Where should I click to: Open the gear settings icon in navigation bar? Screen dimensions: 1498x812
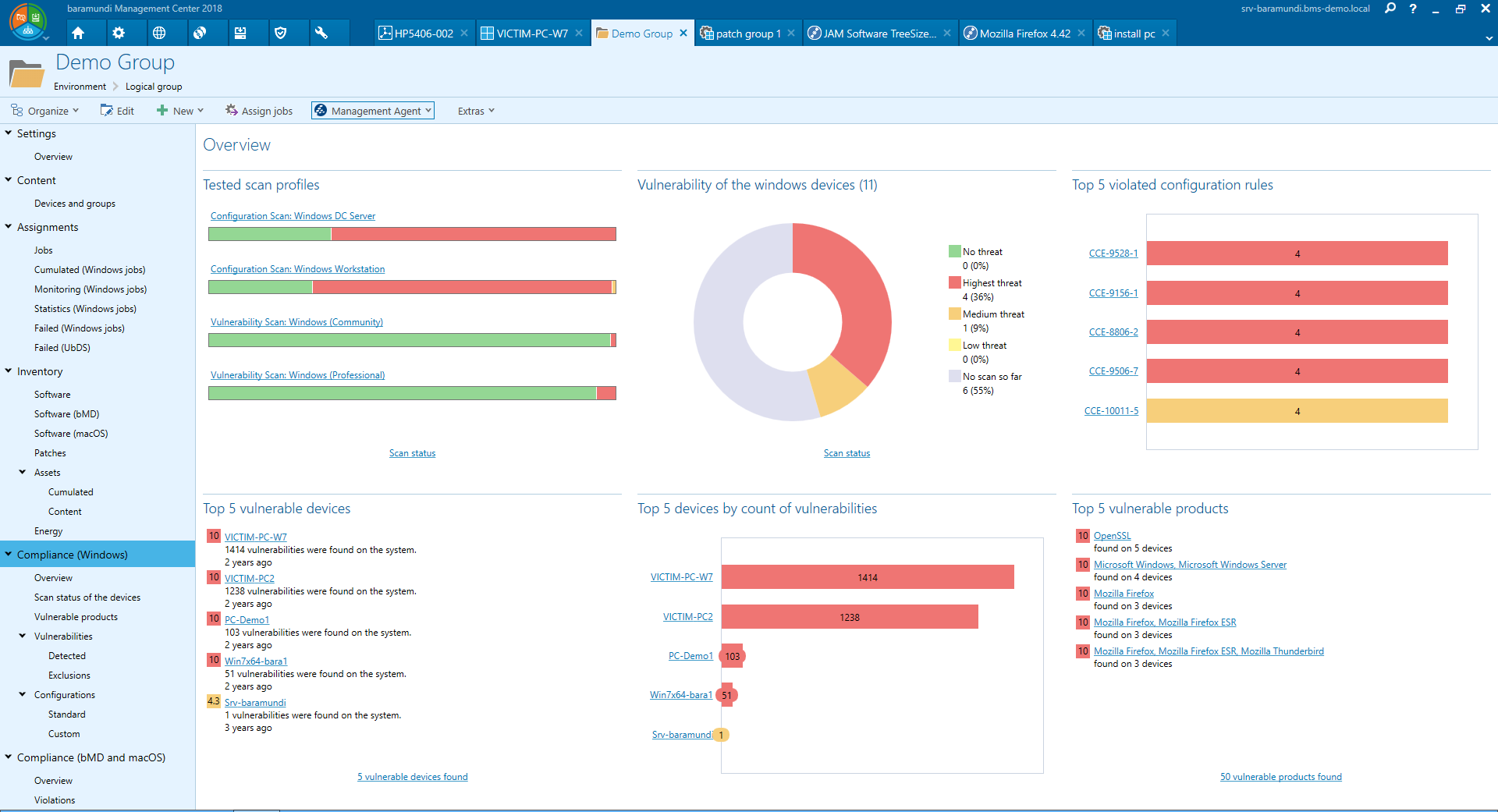[119, 33]
